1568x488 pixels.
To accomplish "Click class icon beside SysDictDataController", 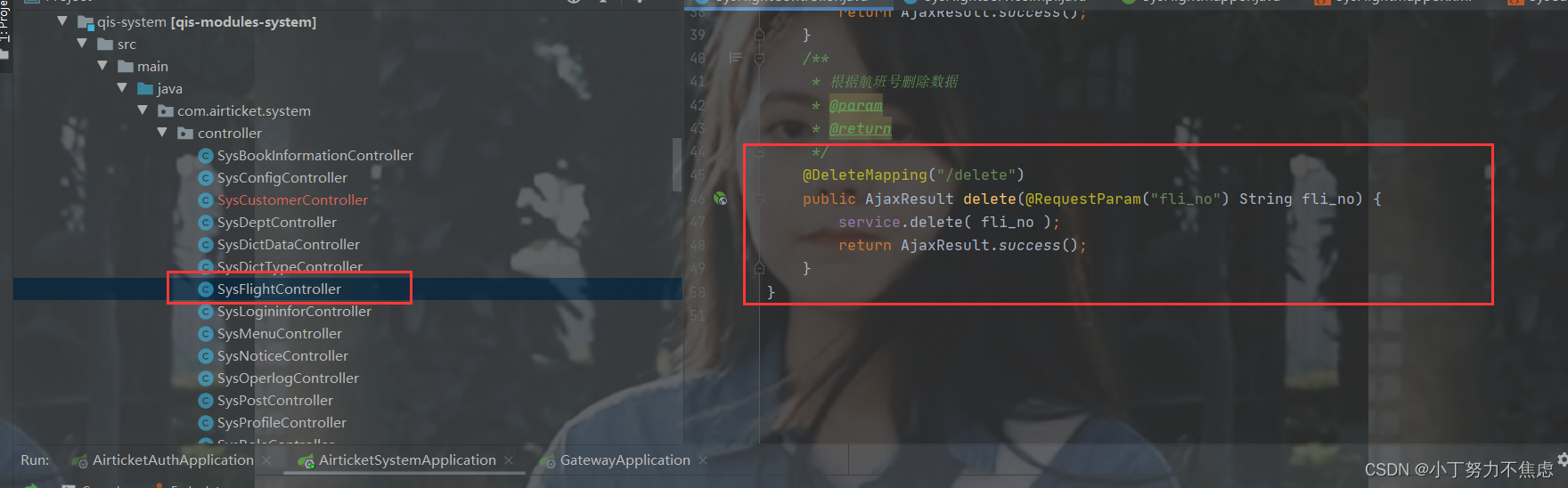I will pyautogui.click(x=206, y=245).
